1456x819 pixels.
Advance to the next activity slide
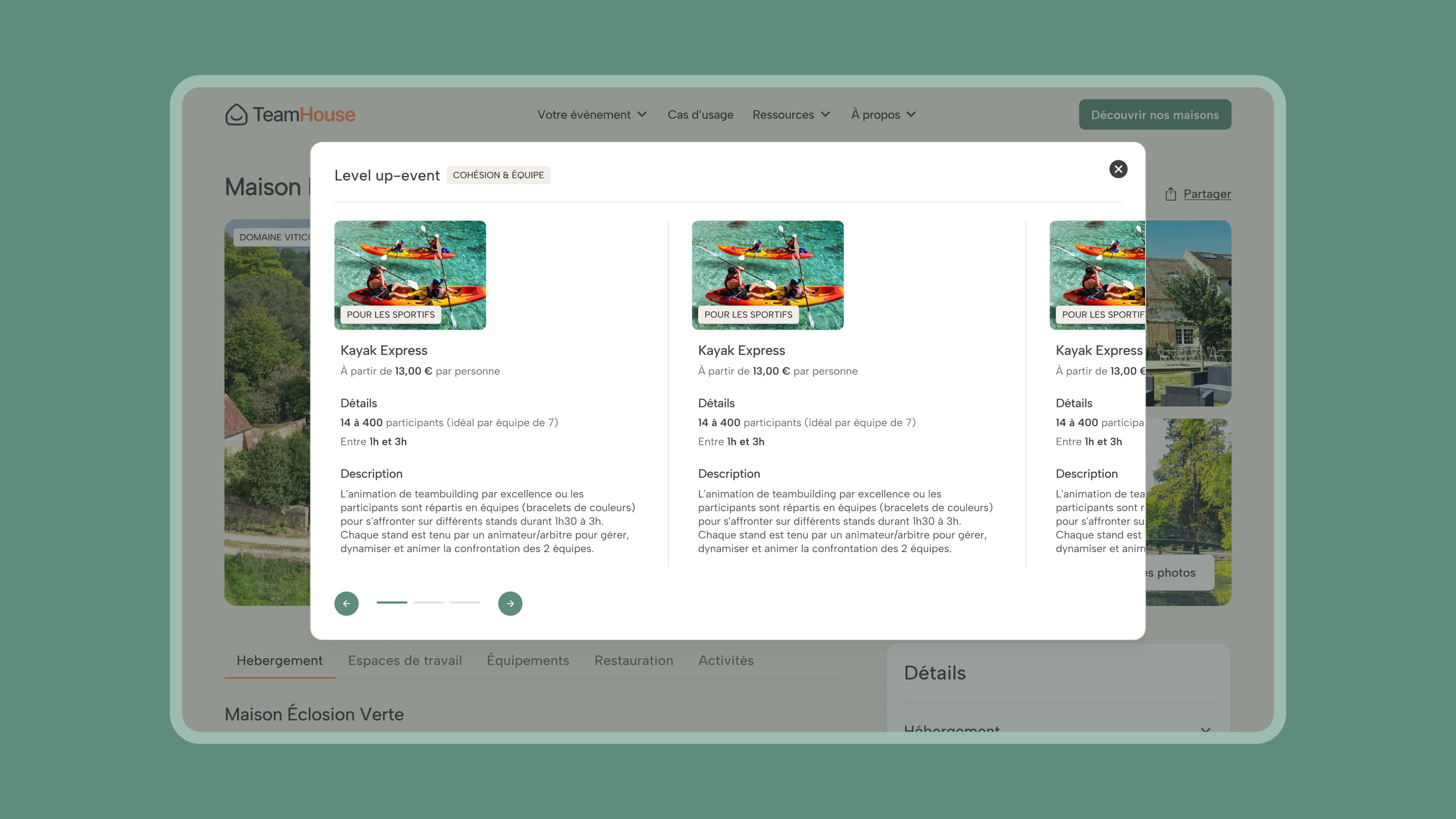pyautogui.click(x=510, y=603)
